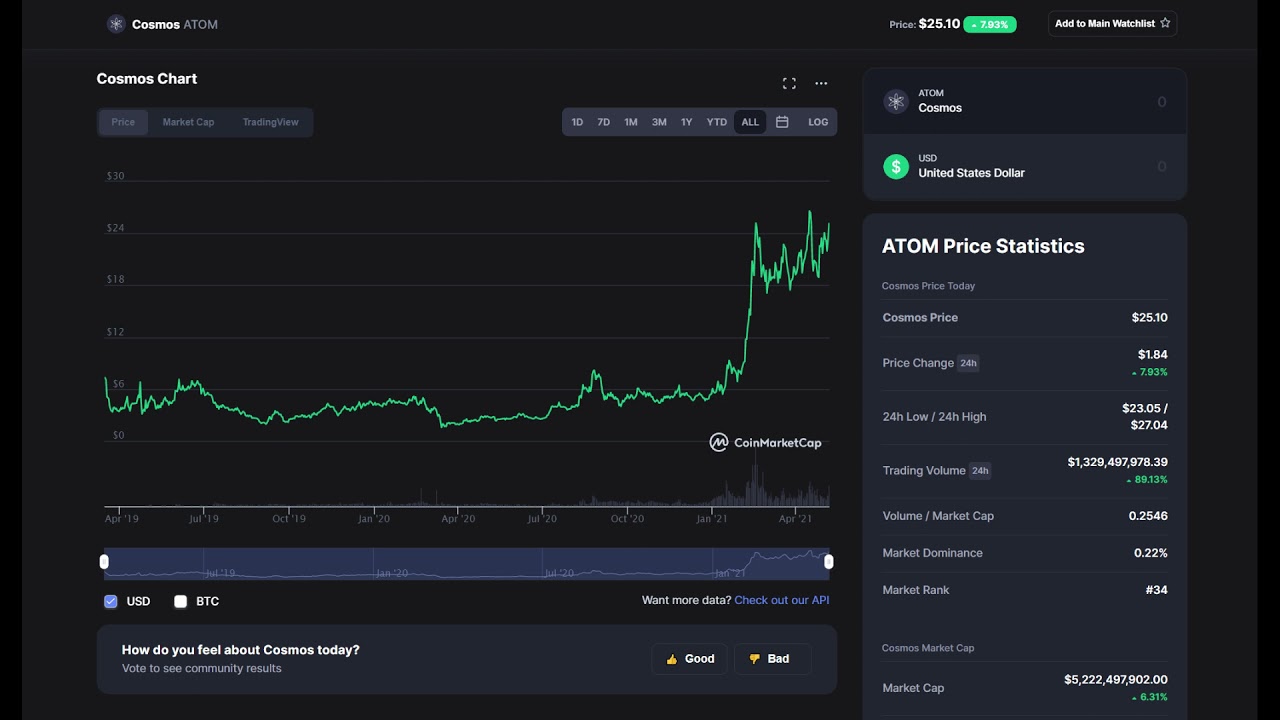The height and width of the screenshot is (720, 1280).
Task: Click the Market Dominance 0.22% value
Action: [1151, 553]
